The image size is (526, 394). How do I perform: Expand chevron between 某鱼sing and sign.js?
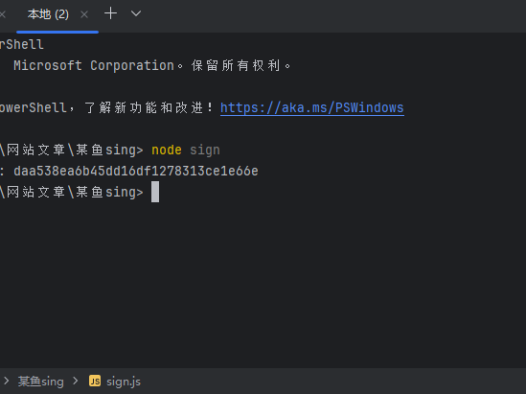click(75, 381)
